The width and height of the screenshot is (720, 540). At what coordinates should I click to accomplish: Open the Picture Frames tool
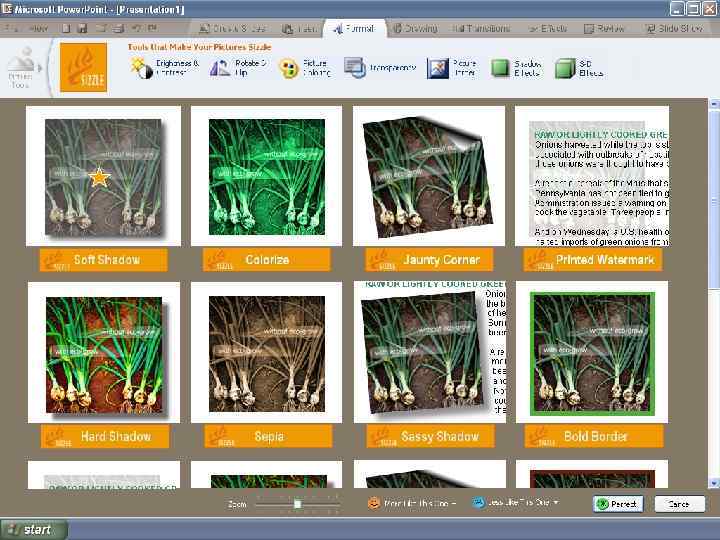452,68
